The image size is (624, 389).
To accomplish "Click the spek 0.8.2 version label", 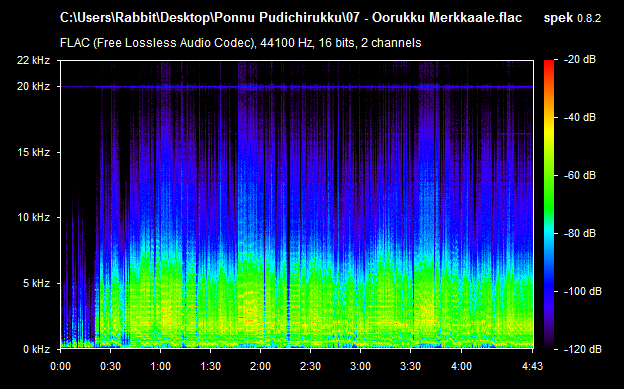I will [x=572, y=18].
